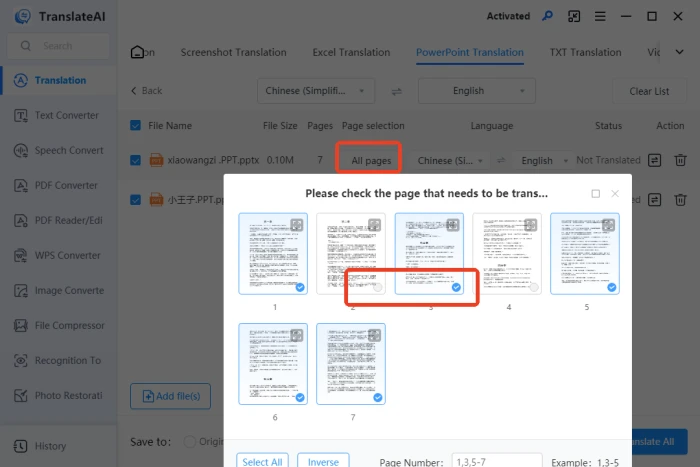Image resolution: width=700 pixels, height=467 pixels.
Task: Click the Page Number input field
Action: pos(496,461)
